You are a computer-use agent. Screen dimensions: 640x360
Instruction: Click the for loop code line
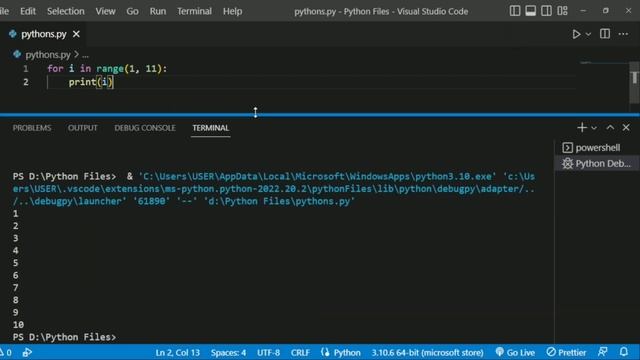click(x=107, y=69)
